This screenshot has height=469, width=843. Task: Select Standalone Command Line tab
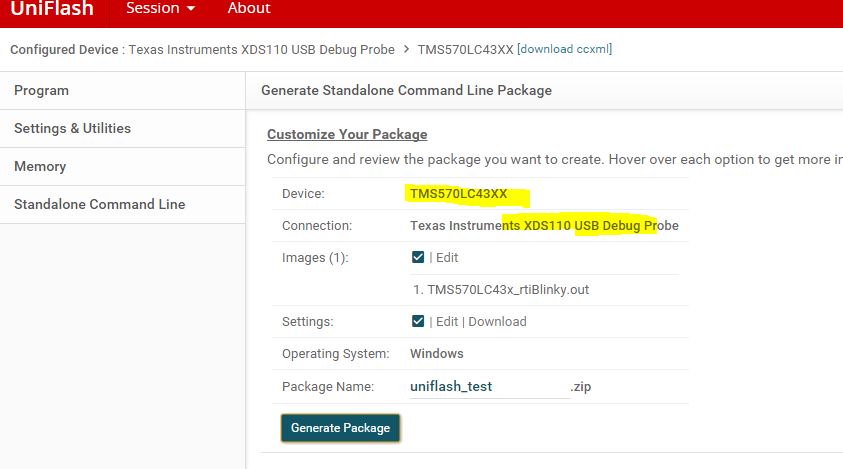pos(123,204)
